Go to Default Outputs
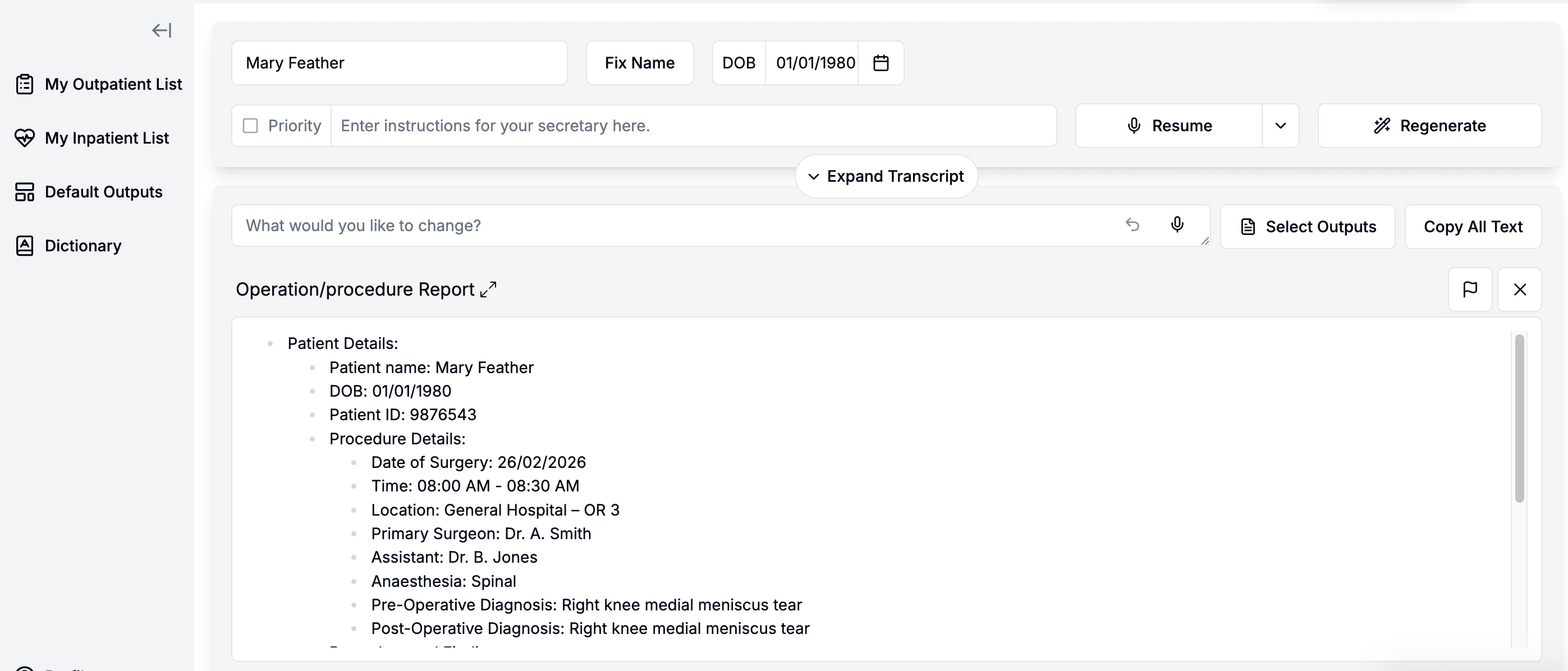 pos(88,192)
